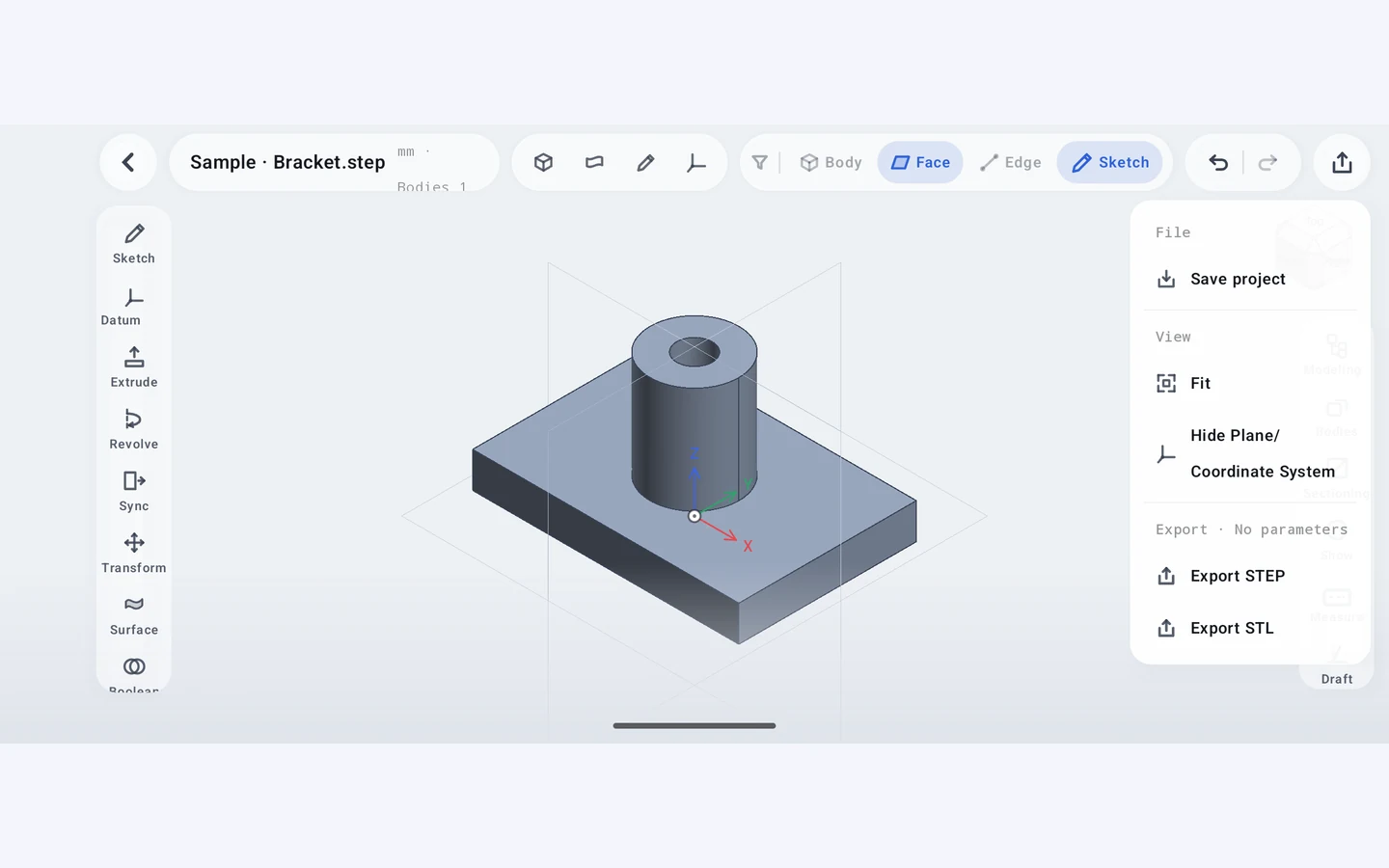Click the axis icon in the top icon group
This screenshot has height=868, width=1389.
pyautogui.click(x=695, y=162)
